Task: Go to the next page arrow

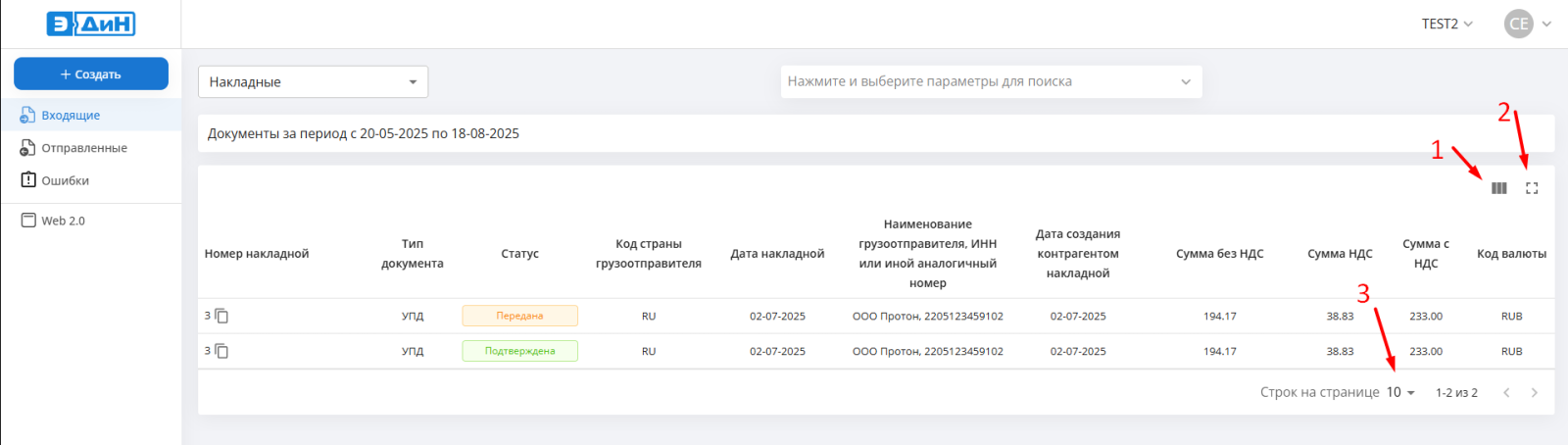Action: click(1535, 392)
